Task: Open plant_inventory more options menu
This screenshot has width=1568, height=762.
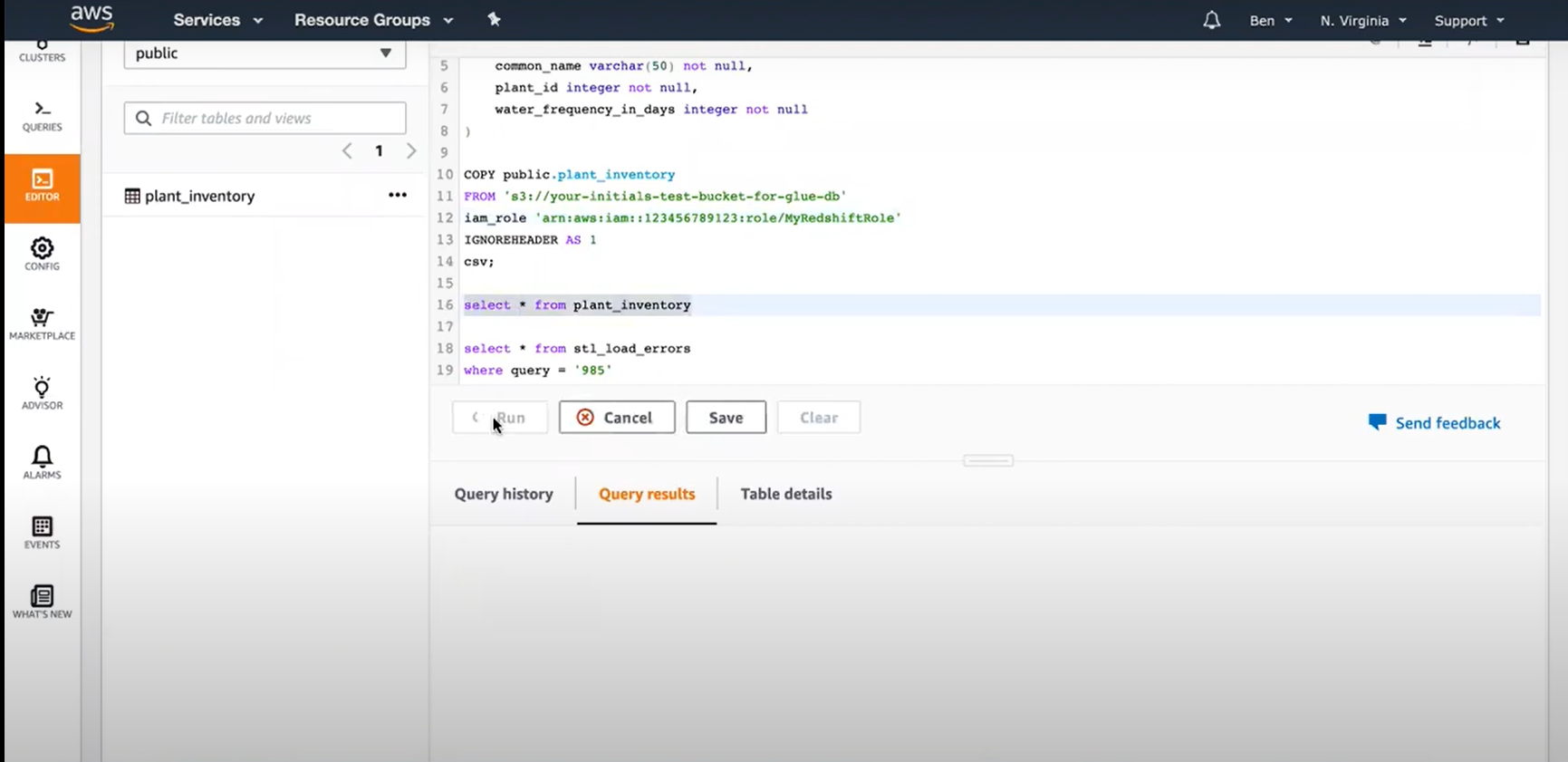Action: (x=398, y=195)
